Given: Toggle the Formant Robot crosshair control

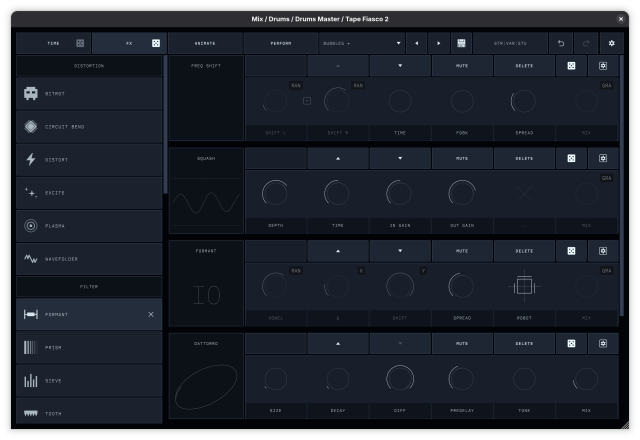Looking at the screenshot, I should pyautogui.click(x=524, y=286).
